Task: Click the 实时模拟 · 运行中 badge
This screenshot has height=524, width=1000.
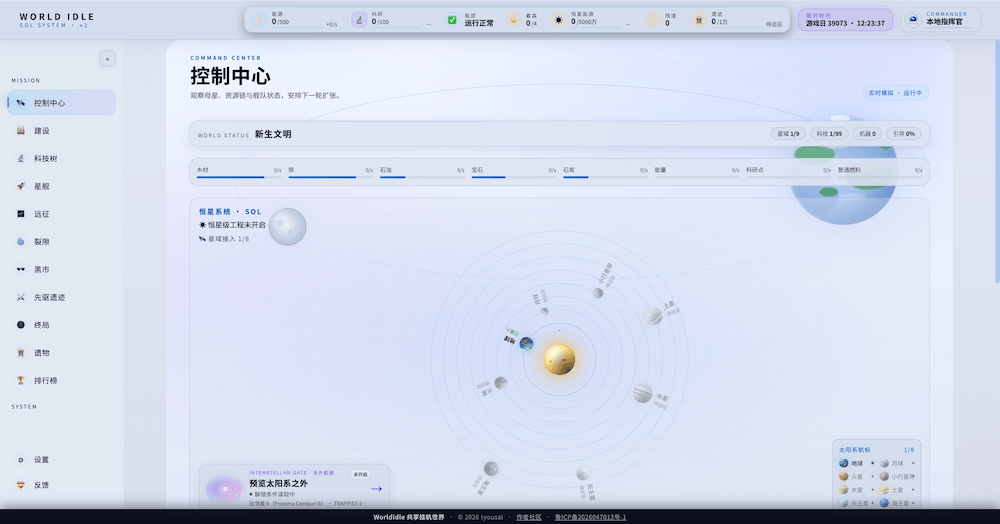Action: (x=895, y=93)
